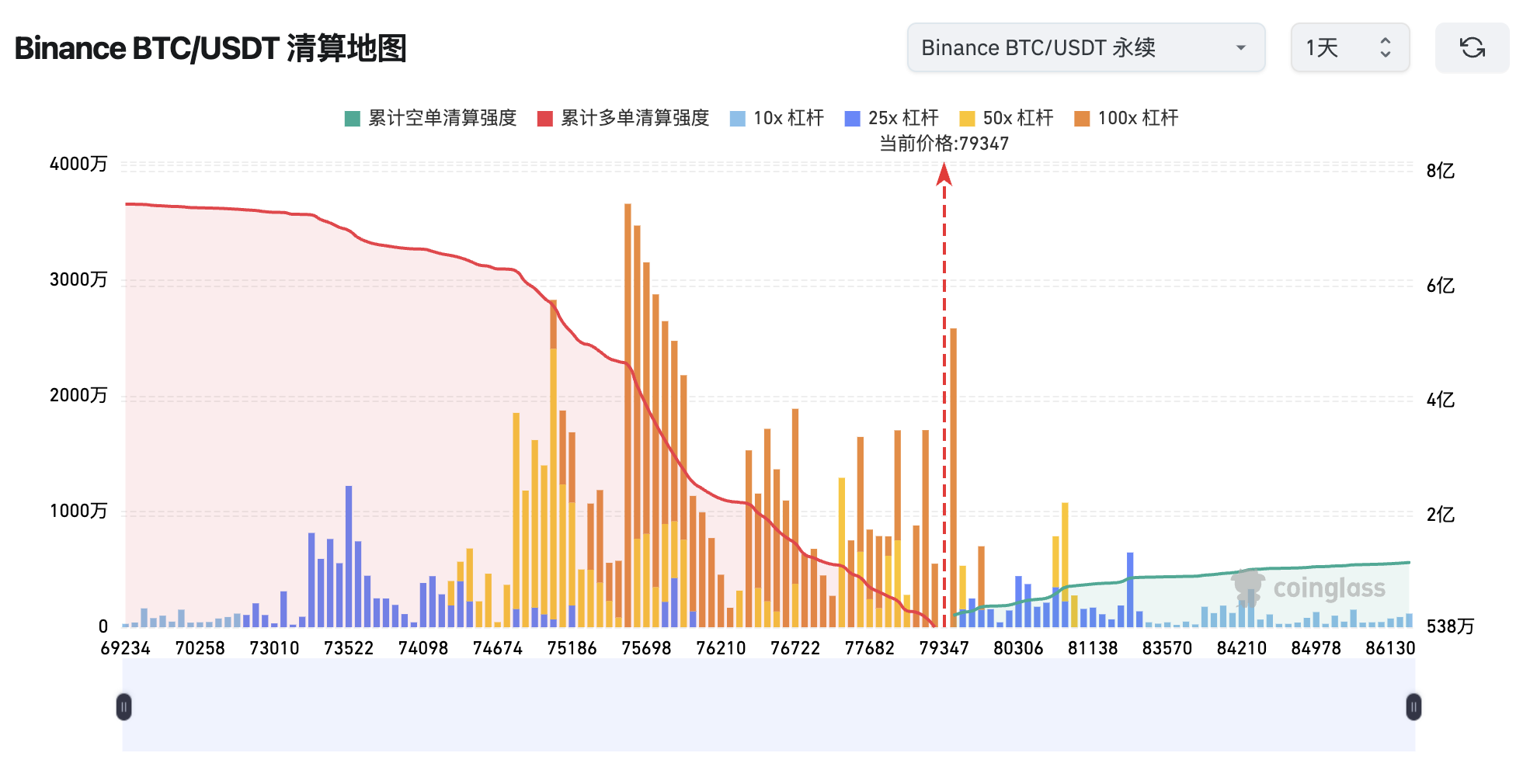Open the Binance BTC/USDT 永续 dropdown
1530x784 pixels.
tap(1085, 47)
